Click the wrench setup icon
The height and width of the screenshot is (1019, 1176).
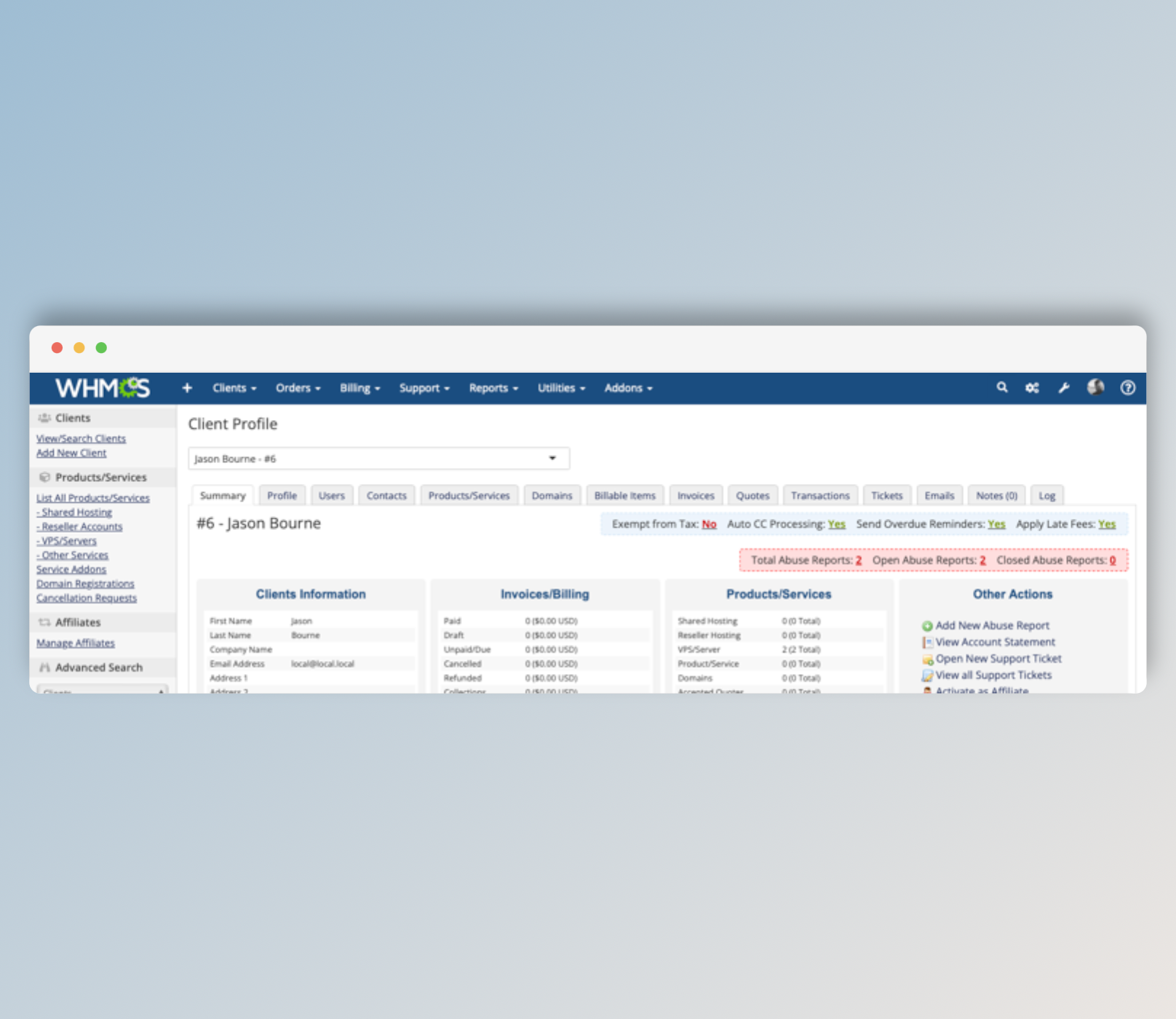[1064, 388]
